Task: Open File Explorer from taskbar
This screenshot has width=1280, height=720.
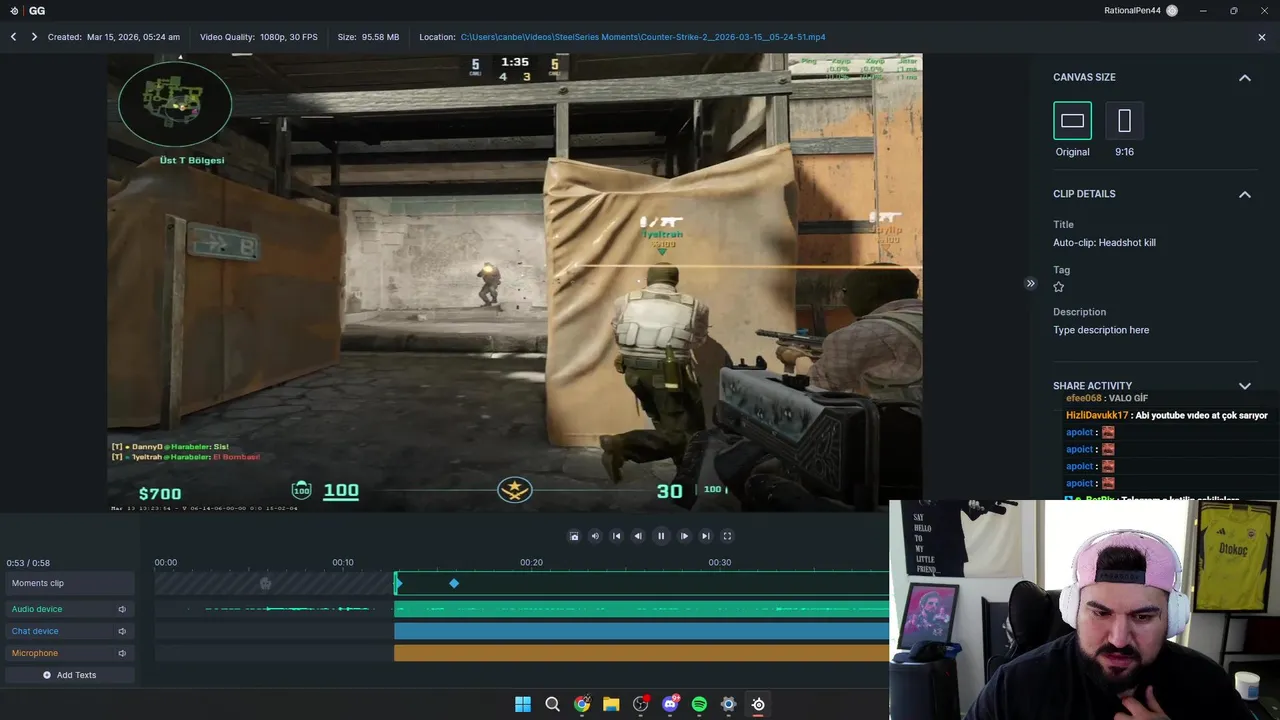Action: [611, 704]
